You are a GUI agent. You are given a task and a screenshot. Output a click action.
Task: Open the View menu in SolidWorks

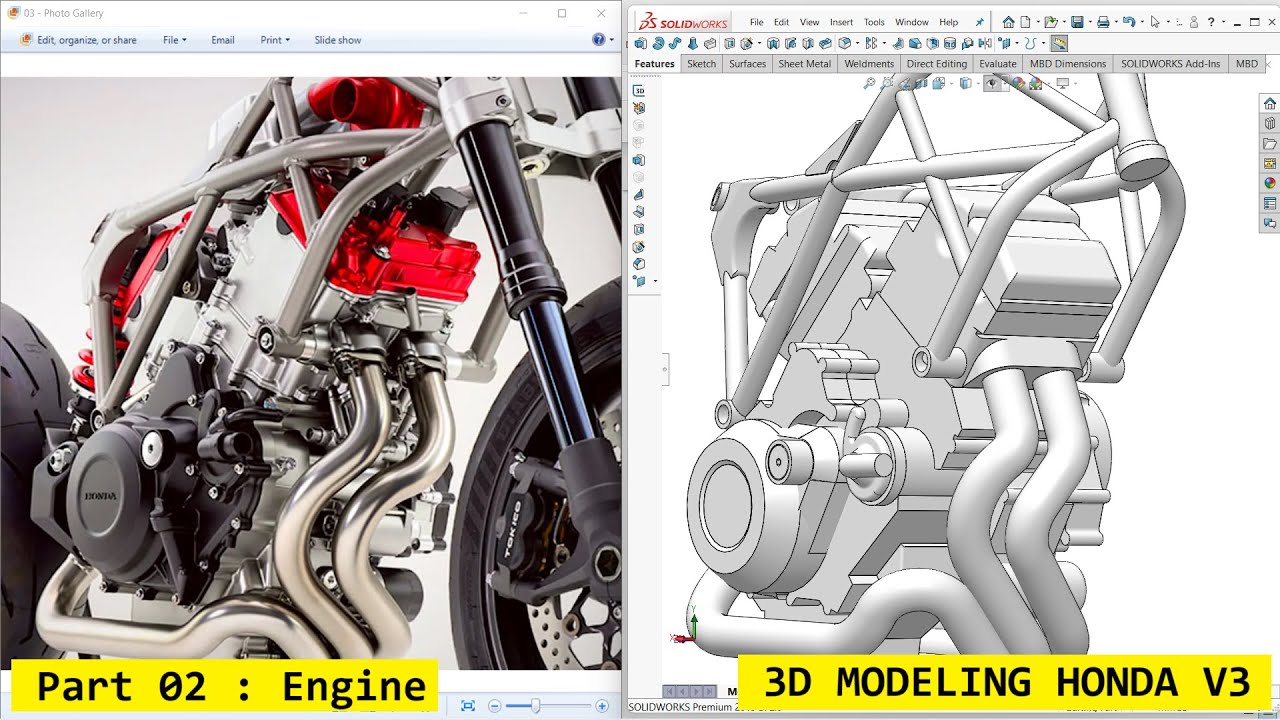[x=809, y=22]
